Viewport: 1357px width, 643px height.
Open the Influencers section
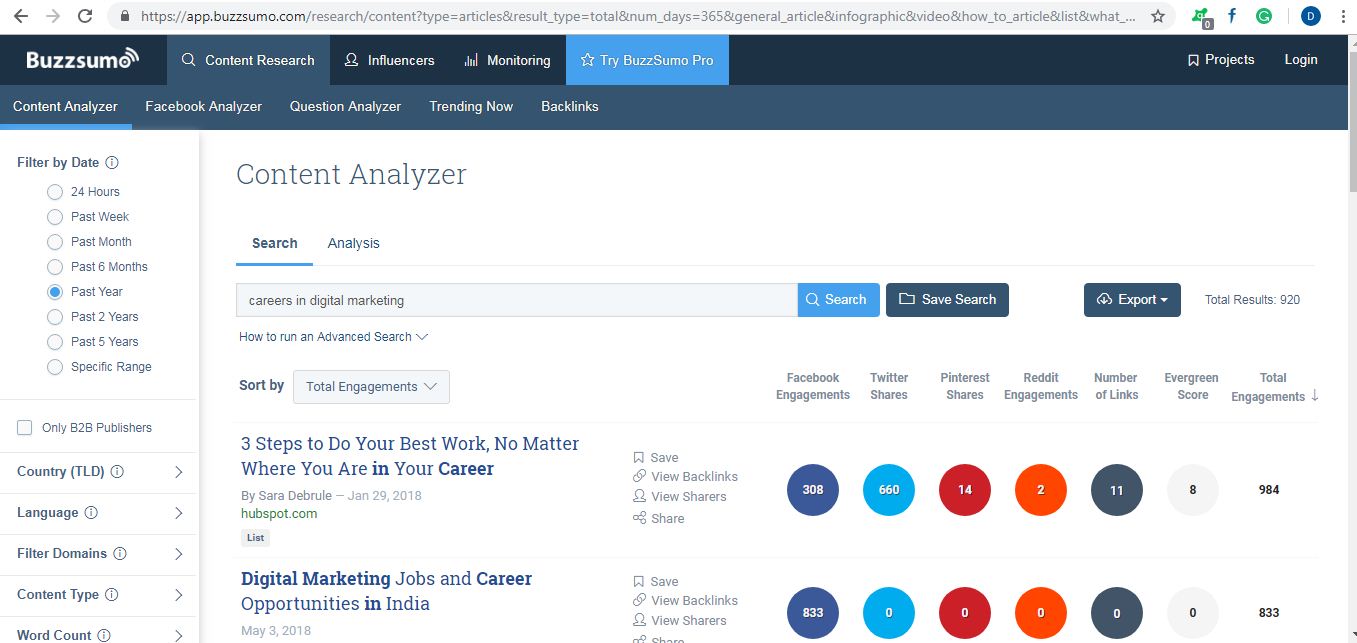389,60
